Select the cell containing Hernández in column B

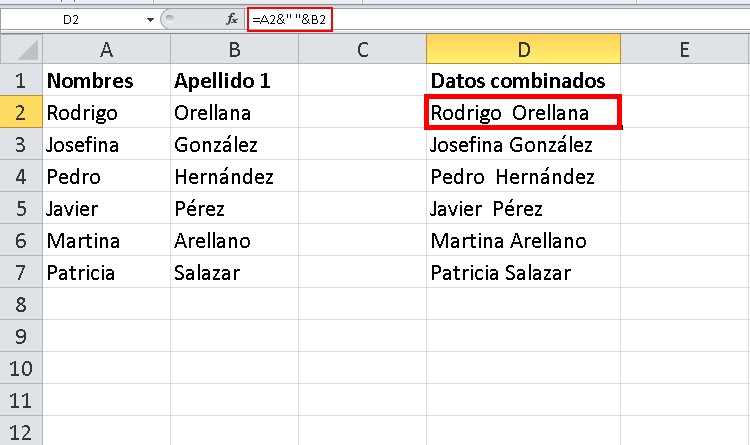[234, 177]
